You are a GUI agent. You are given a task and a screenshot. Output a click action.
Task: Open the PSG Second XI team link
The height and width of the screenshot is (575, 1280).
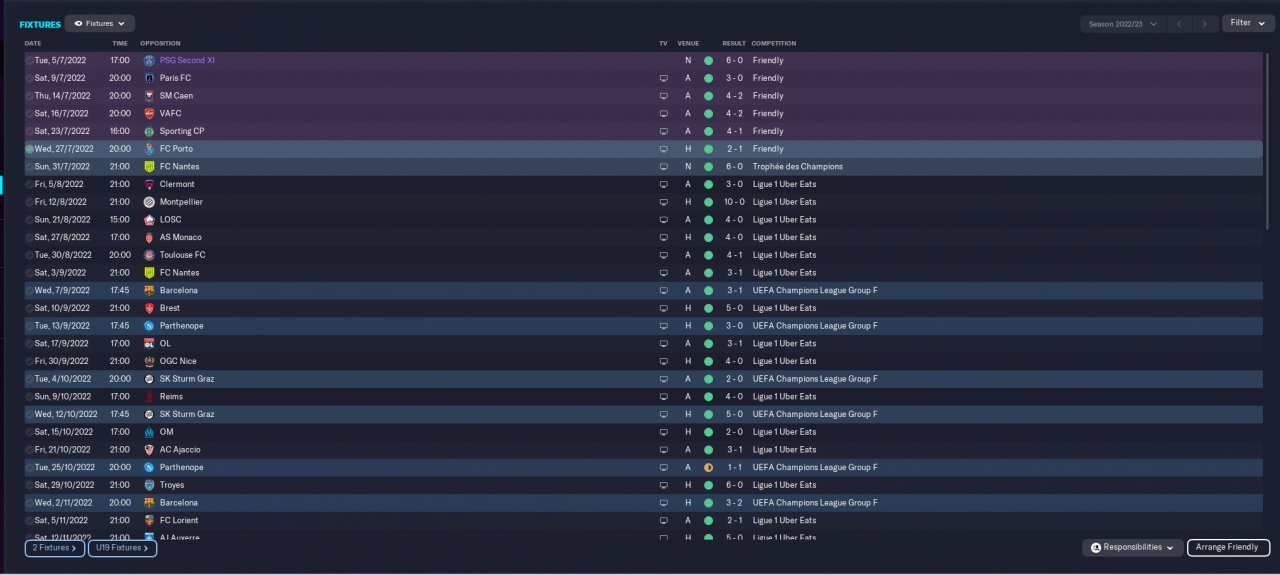pyautogui.click(x=187, y=60)
